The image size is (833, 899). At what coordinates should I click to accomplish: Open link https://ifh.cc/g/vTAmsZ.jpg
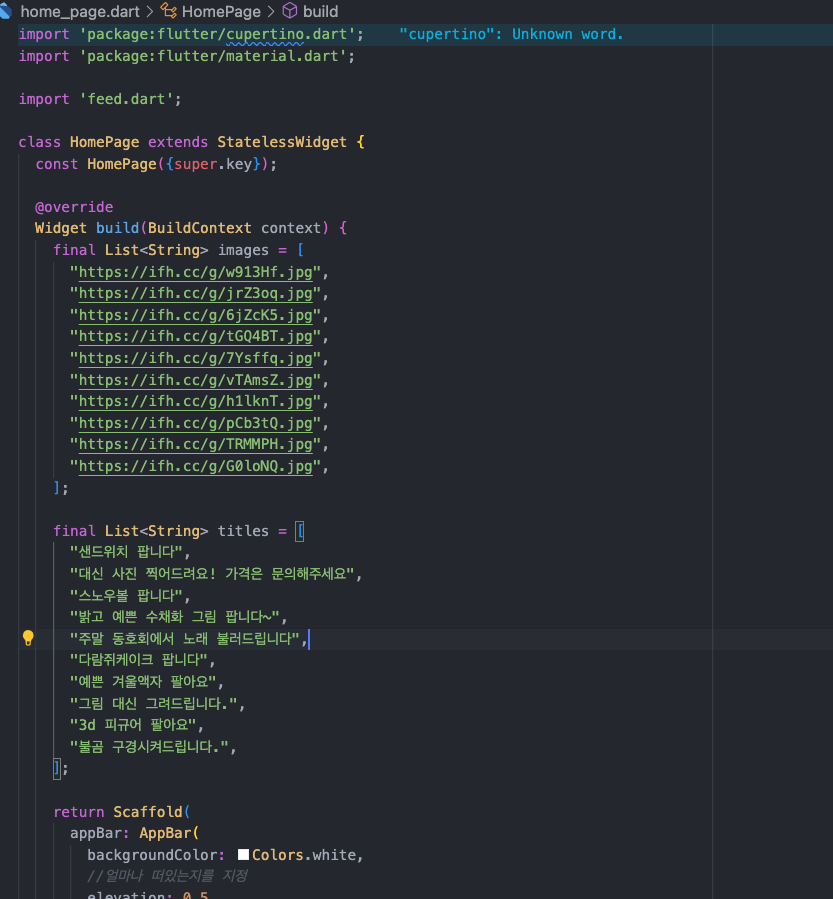point(195,380)
